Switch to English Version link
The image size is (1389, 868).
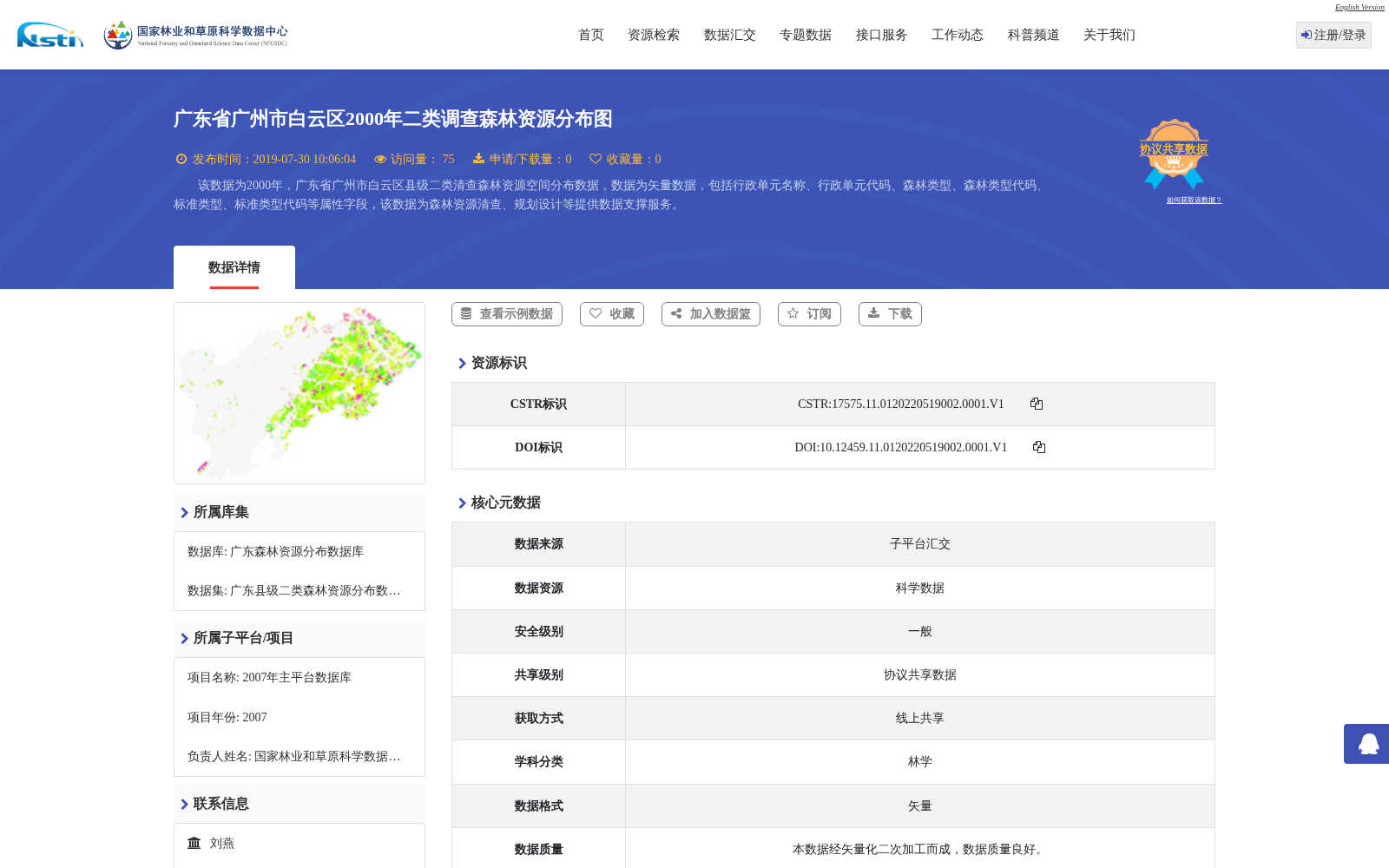1359,7
